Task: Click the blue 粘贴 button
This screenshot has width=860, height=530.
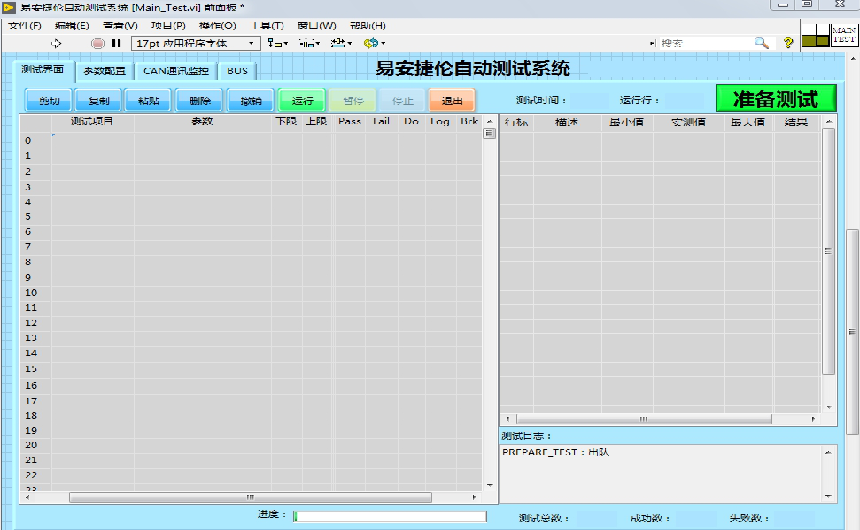Action: click(x=149, y=100)
